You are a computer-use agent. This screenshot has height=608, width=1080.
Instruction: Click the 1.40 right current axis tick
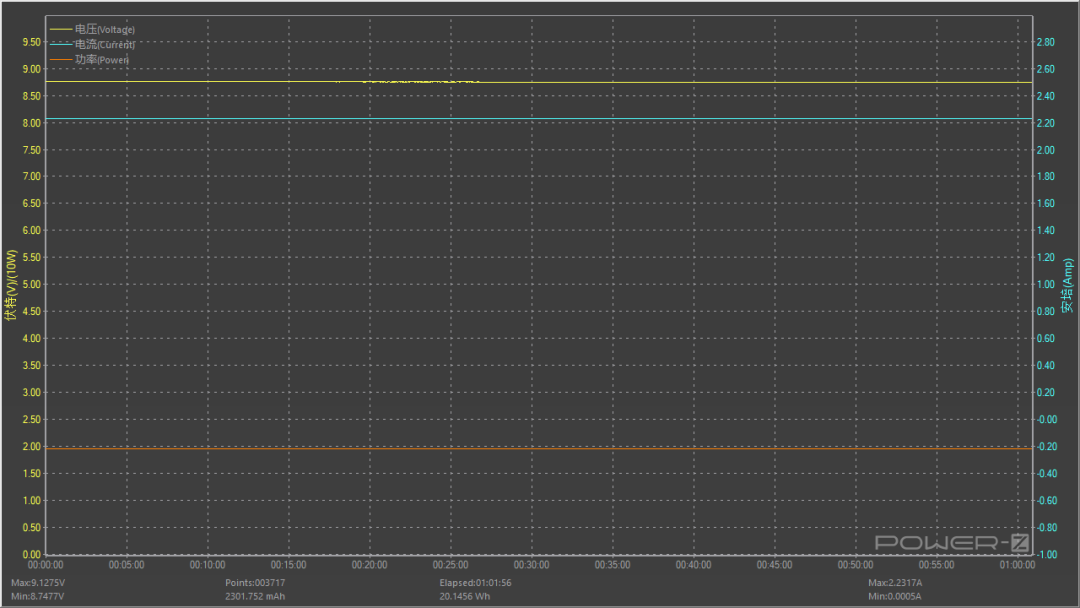pos(1046,231)
